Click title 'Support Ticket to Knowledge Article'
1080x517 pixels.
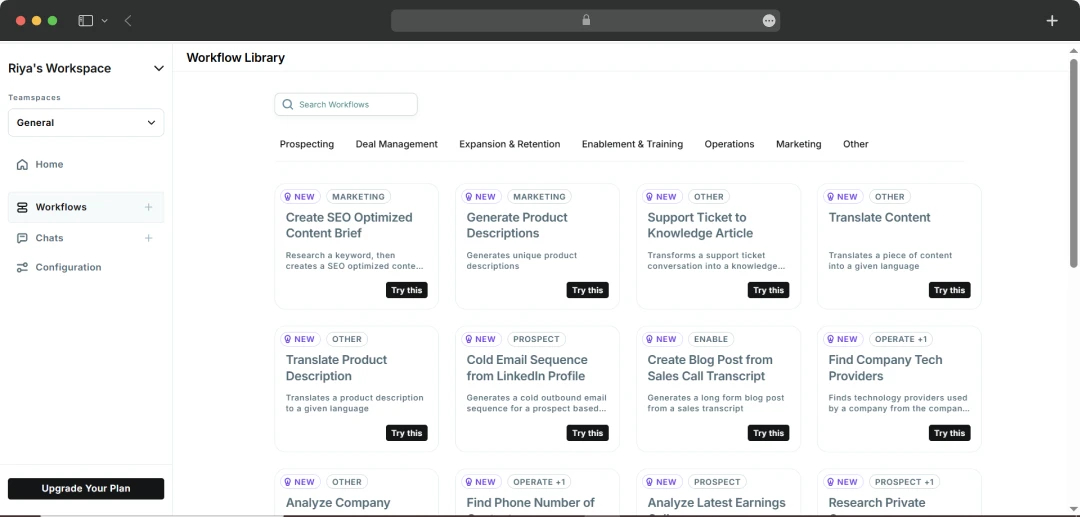pyautogui.click(x=700, y=225)
